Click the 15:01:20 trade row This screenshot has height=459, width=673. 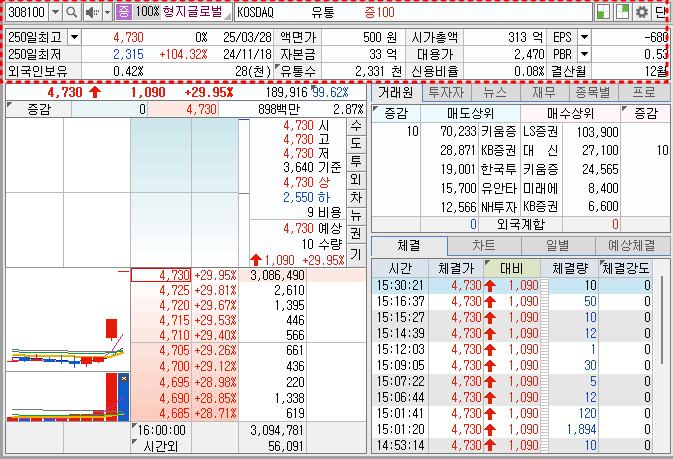(x=512, y=429)
